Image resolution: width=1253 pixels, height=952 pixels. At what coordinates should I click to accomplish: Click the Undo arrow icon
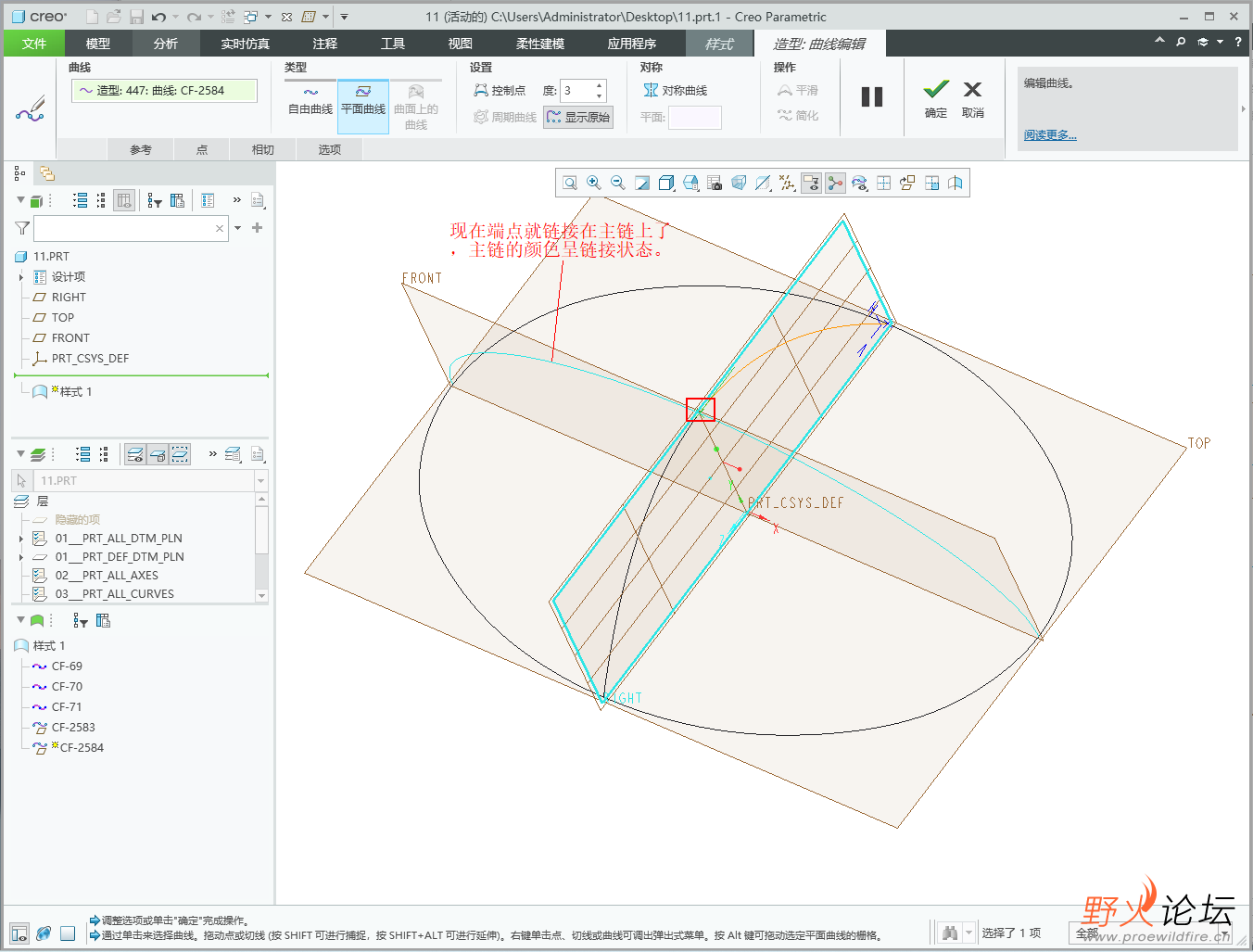pos(159,17)
